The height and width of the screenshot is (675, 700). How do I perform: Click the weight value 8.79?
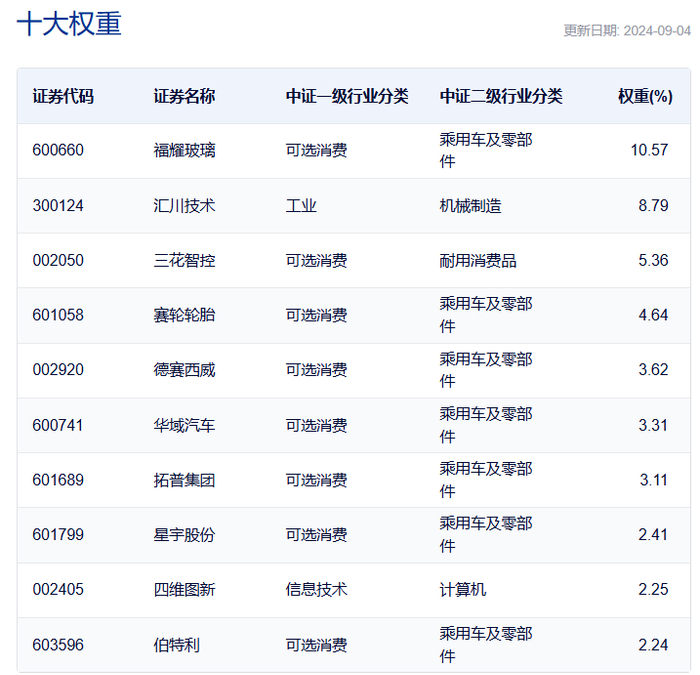coord(653,206)
